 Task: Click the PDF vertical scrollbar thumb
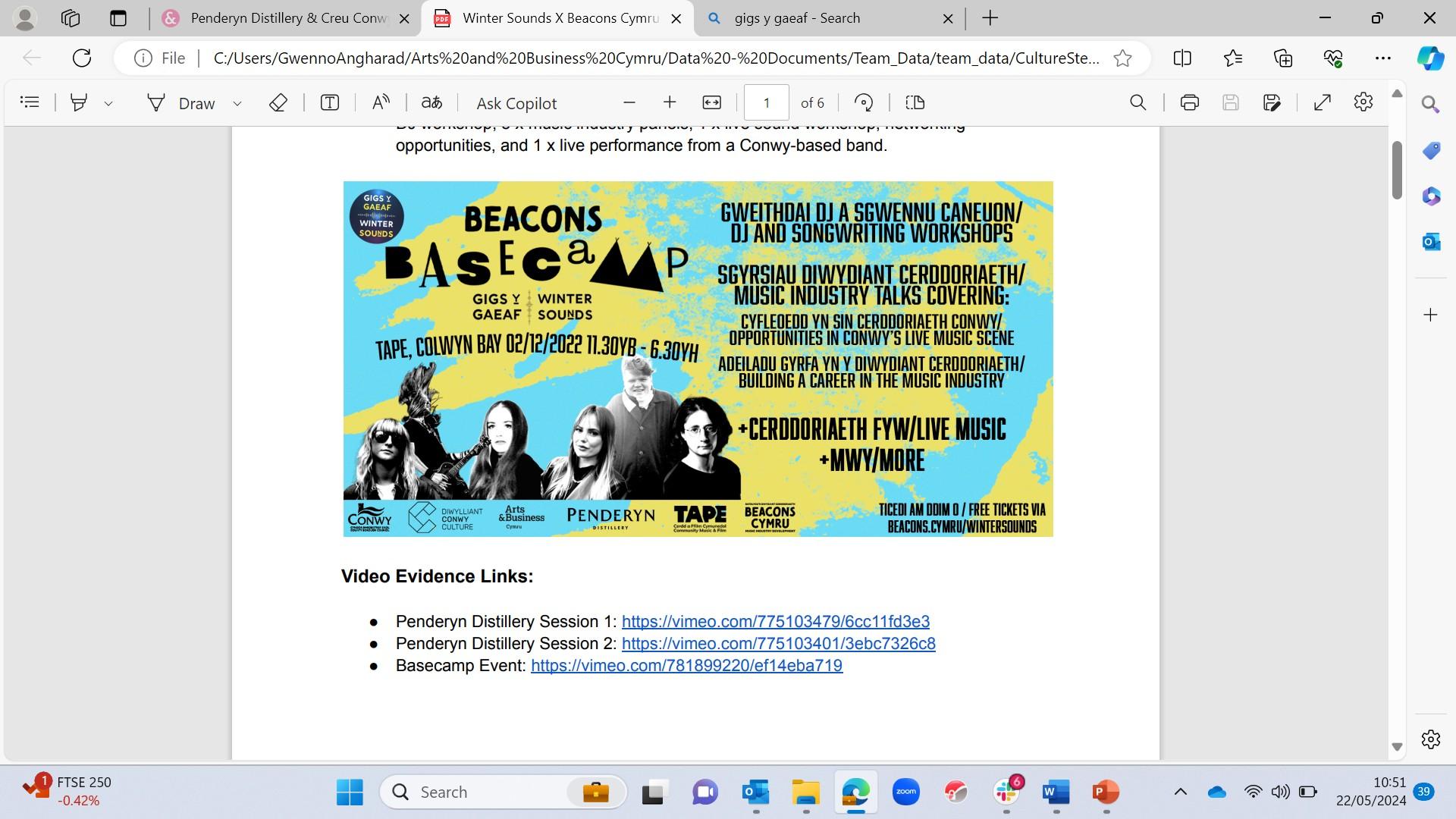[1397, 171]
